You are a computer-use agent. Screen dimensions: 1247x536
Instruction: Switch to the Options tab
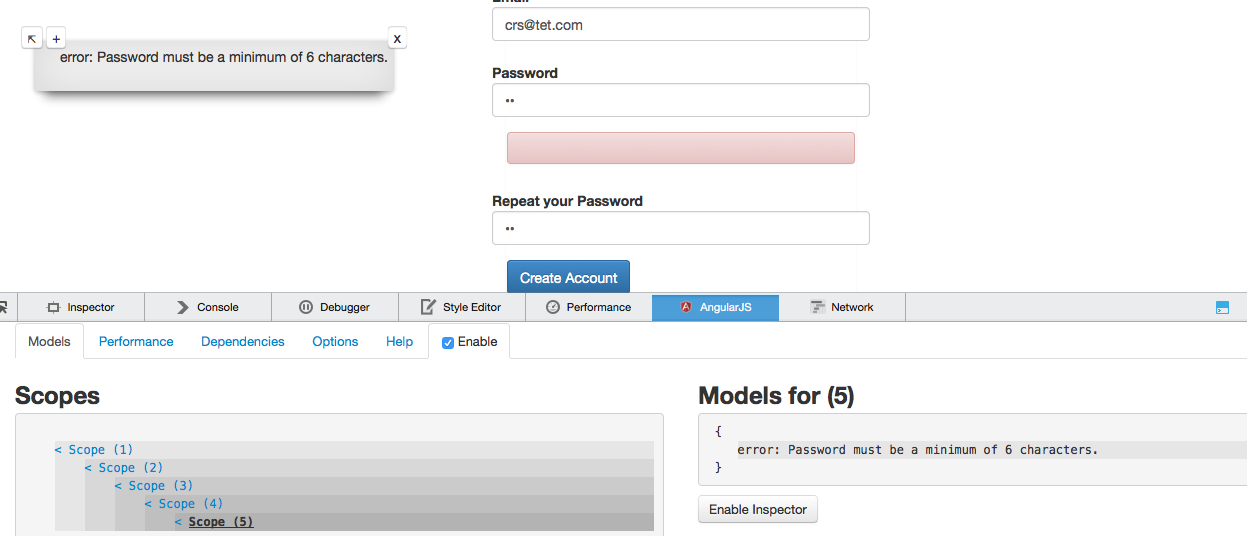tap(335, 341)
